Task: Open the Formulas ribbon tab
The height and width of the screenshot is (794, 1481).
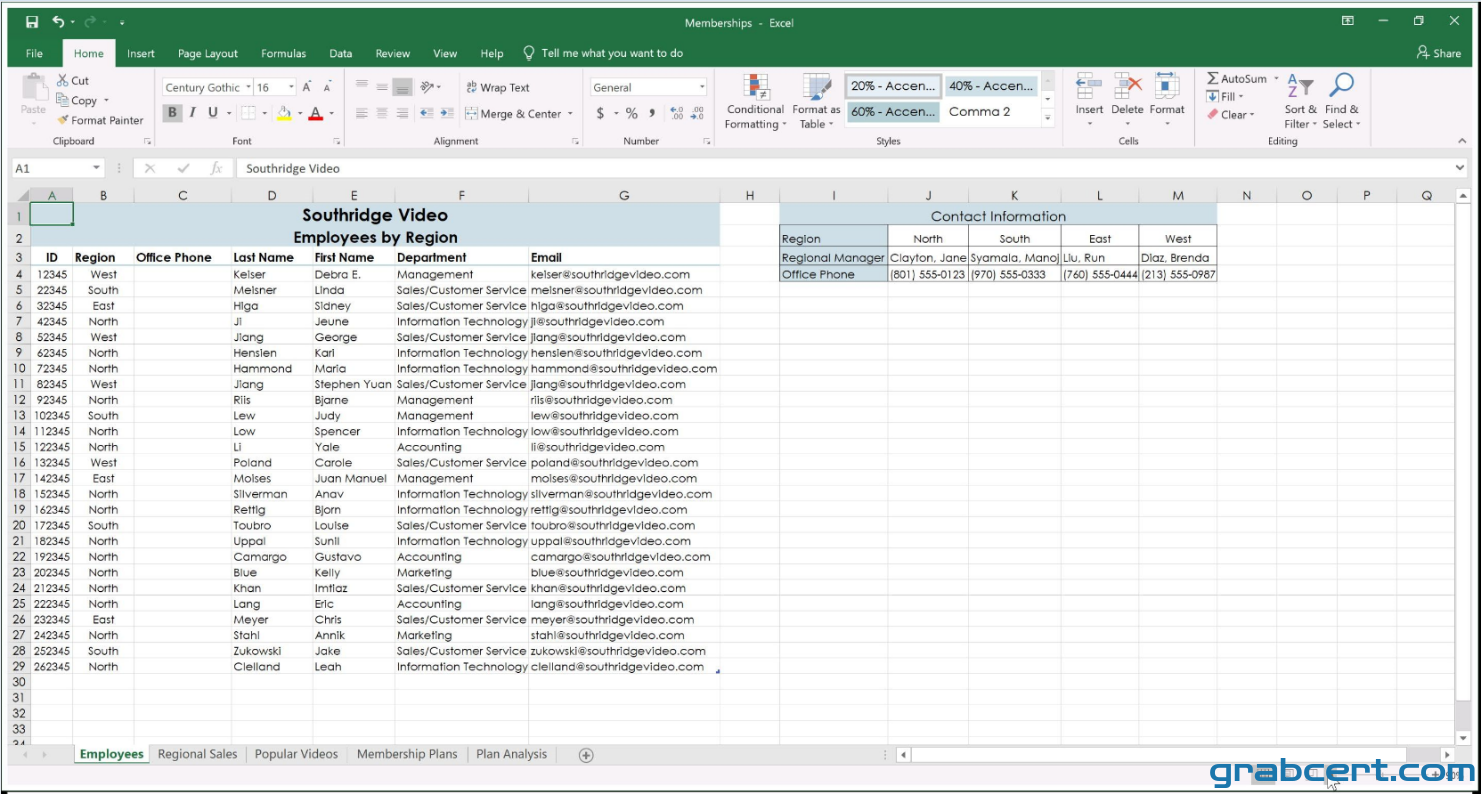Action: tap(284, 54)
